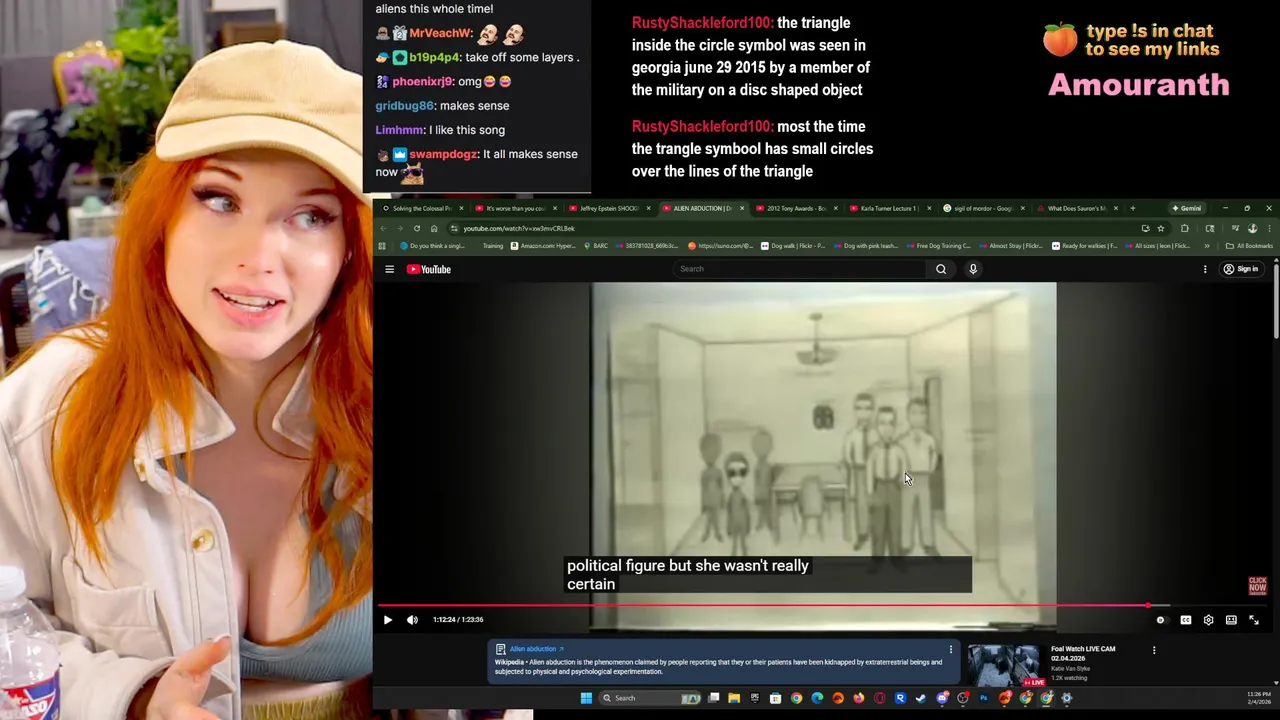Play the YouTube video

(388, 620)
